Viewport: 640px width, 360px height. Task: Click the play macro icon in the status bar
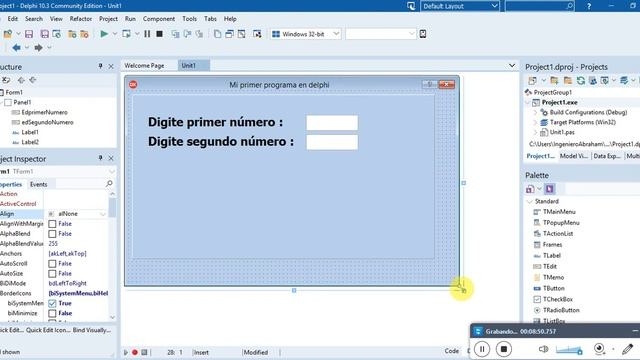[126, 352]
